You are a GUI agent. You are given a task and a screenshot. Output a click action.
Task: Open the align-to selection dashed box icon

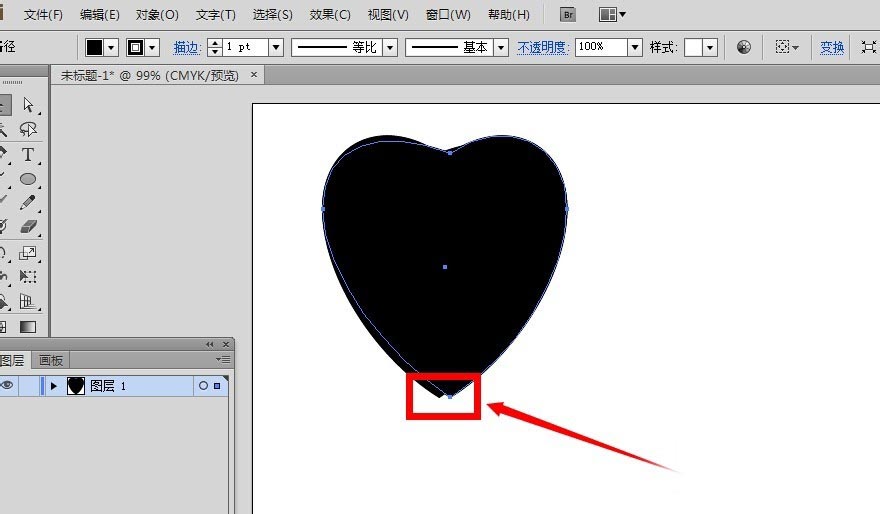tap(783, 47)
